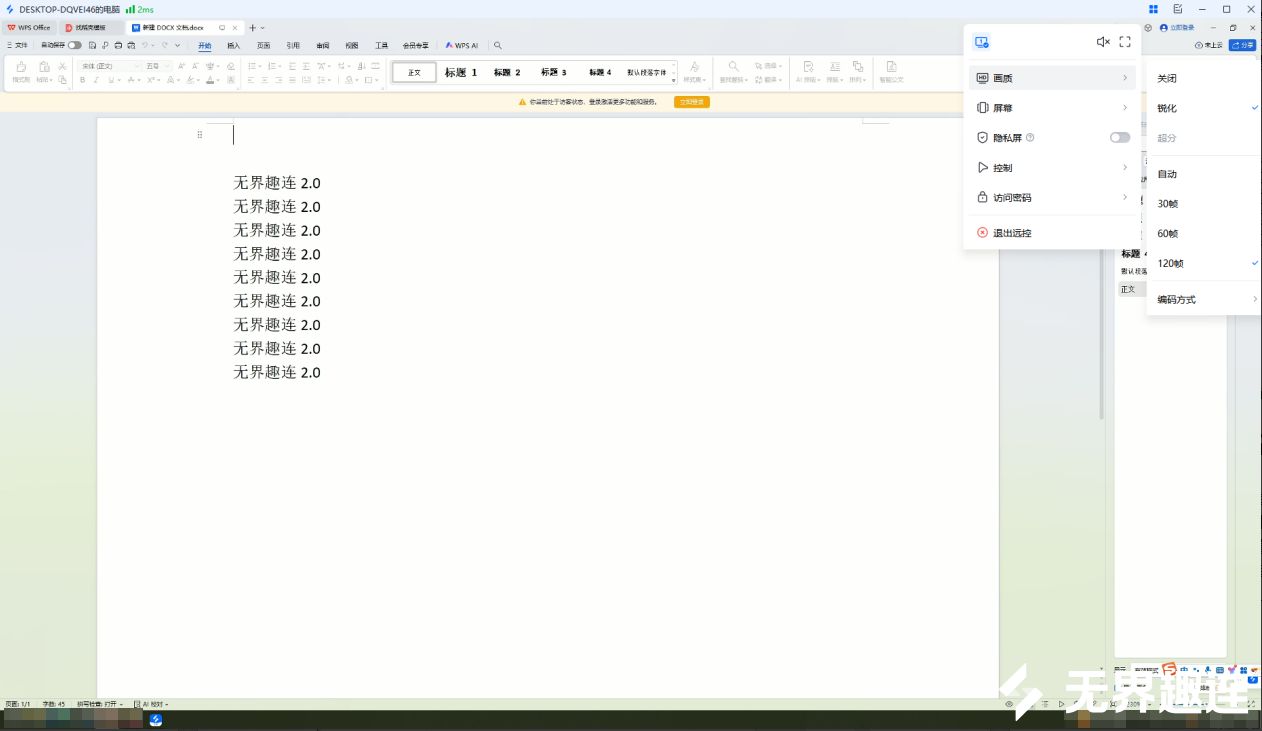Switch to the 插入 ribbon tab
Viewport: 1262px width, 731px height.
pyautogui.click(x=233, y=45)
